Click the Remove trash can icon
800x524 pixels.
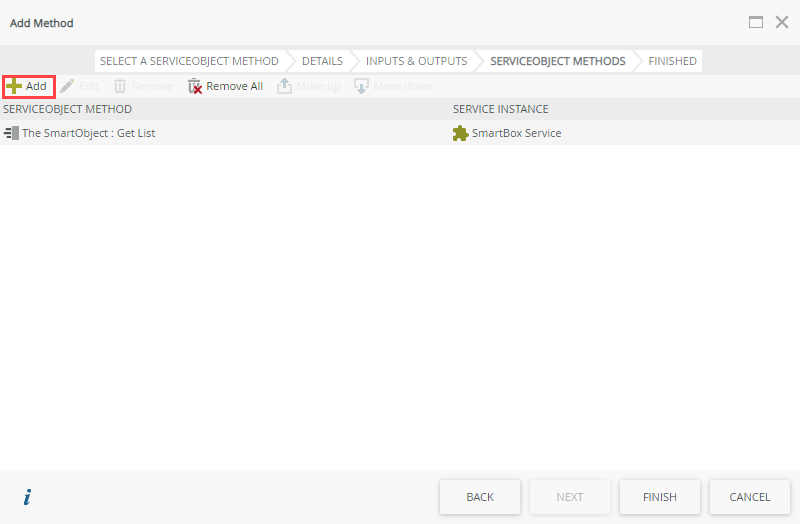click(120, 86)
